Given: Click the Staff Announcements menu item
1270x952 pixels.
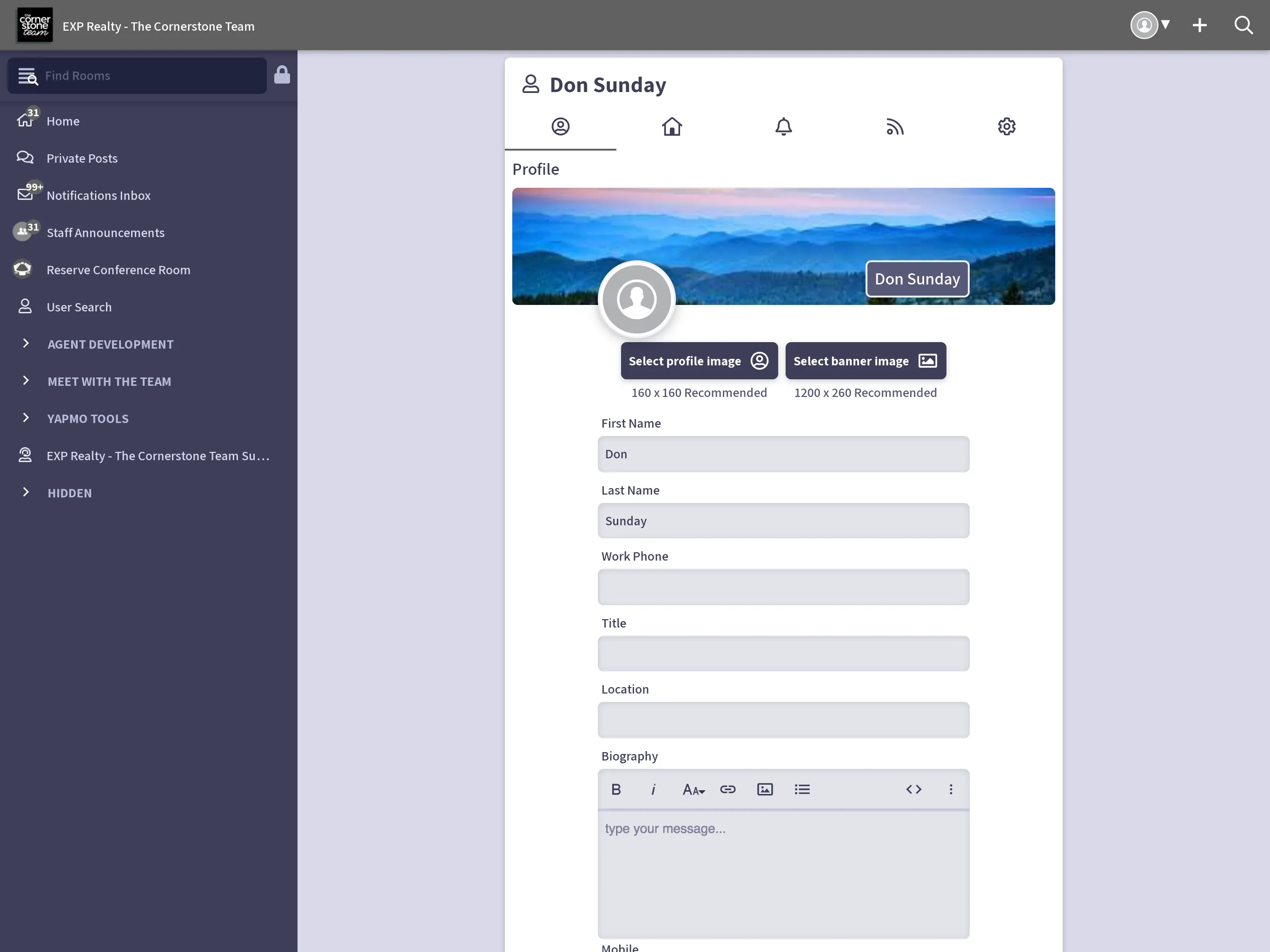Looking at the screenshot, I should 105,232.
